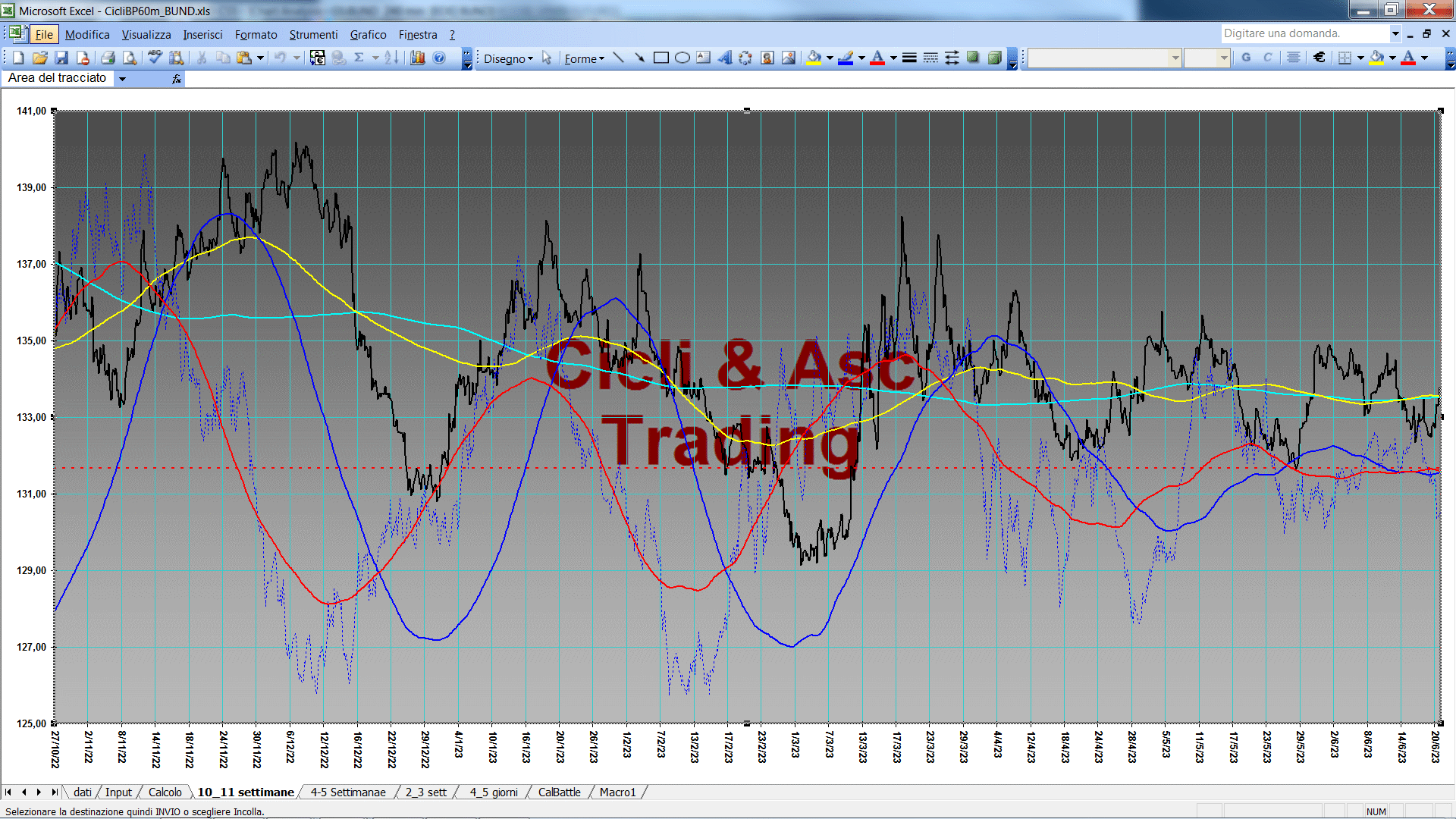This screenshot has width=1456, height=819.
Task: Open Print Preview icon
Action: tap(130, 58)
